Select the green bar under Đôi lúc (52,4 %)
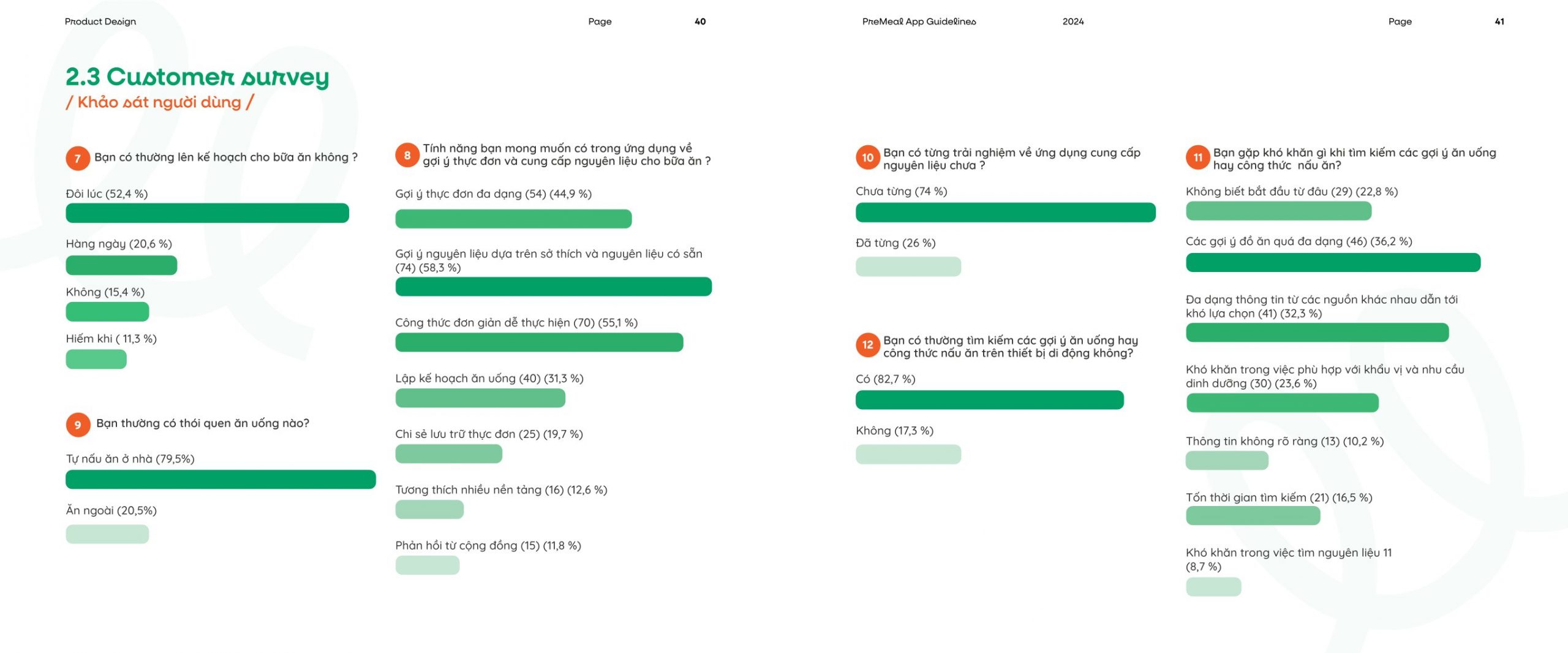1568x653 pixels. pos(207,213)
